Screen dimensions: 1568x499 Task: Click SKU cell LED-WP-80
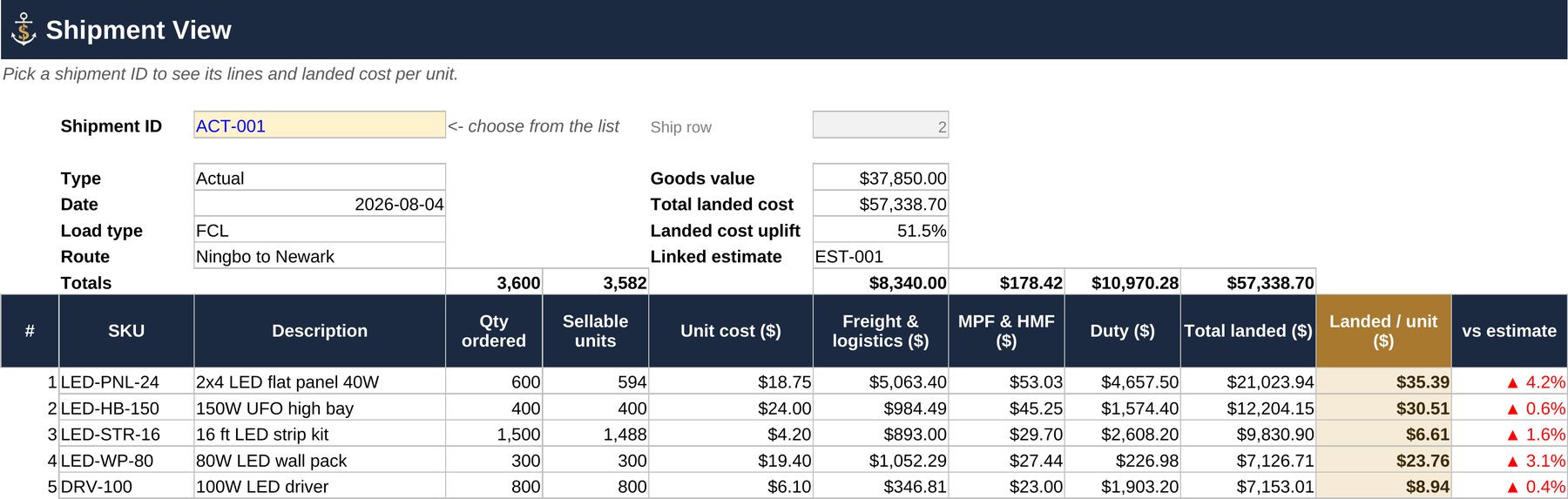pyautogui.click(x=126, y=460)
